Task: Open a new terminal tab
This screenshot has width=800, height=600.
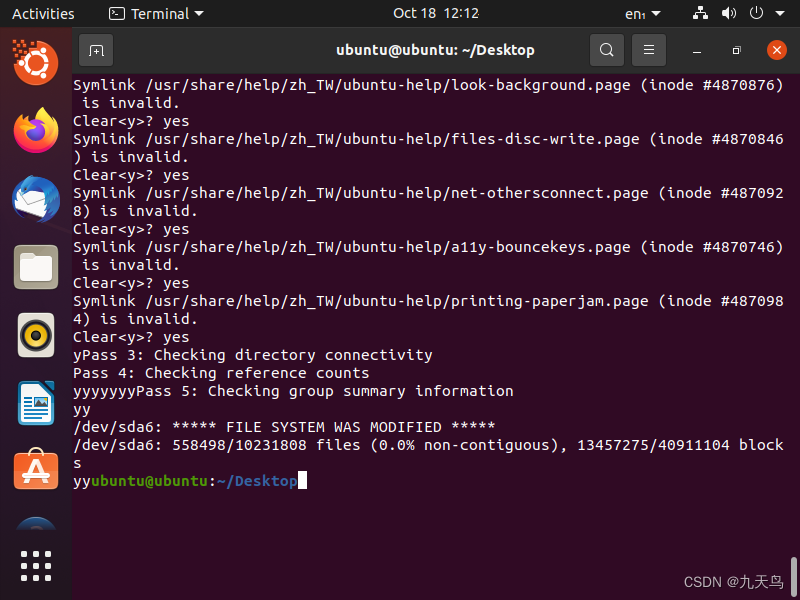Action: 96,50
